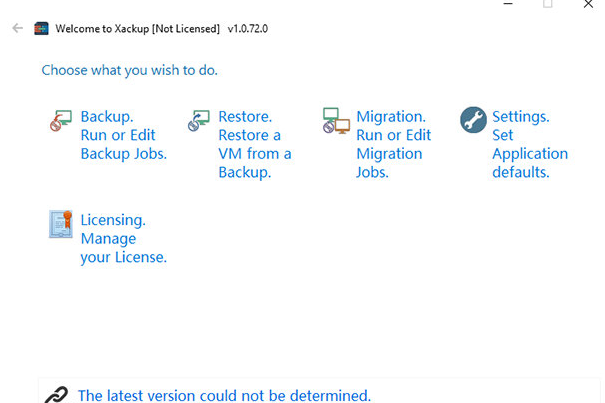Image resolution: width=605 pixels, height=403 pixels.
Task: Select 'Backup. Run or Edit Backup Jobs.' link
Action: click(x=123, y=135)
